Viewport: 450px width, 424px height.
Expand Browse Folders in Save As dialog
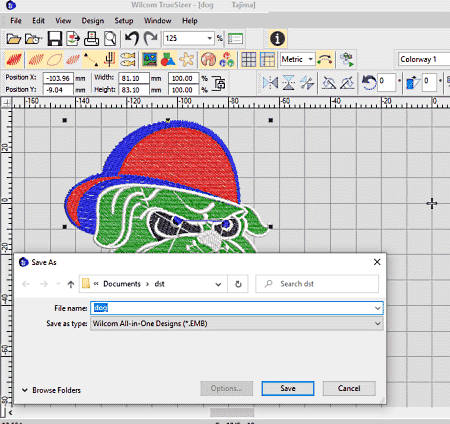(51, 390)
